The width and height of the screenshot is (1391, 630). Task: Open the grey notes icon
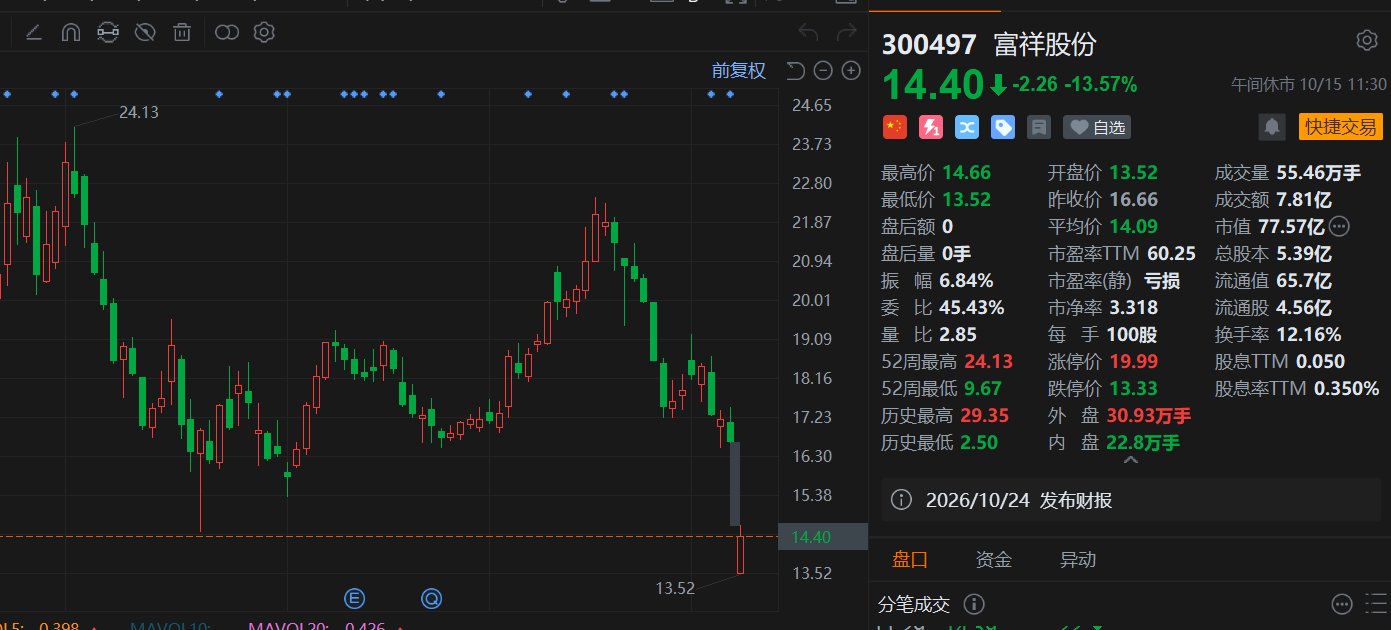click(x=1039, y=127)
